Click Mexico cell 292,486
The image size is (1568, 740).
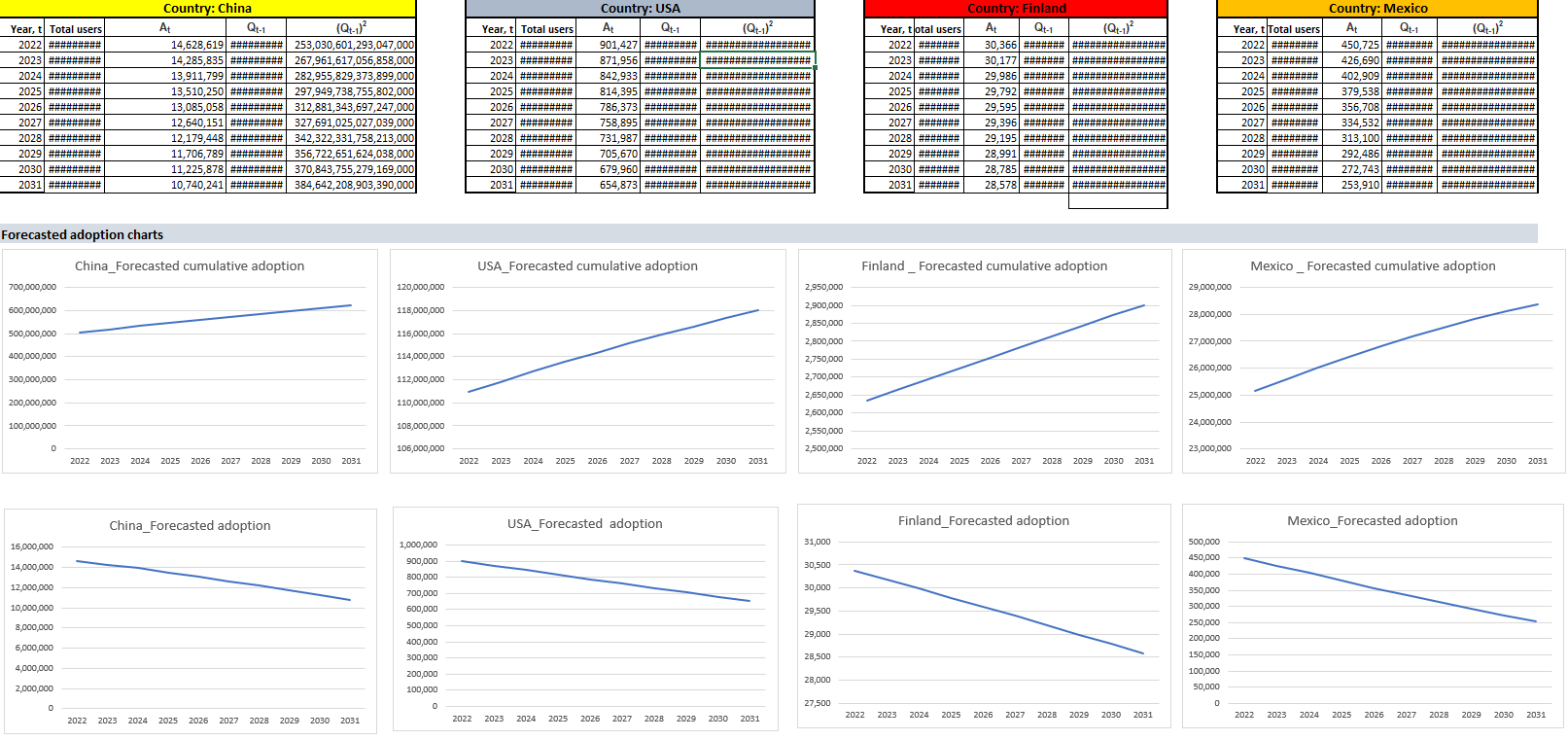click(1352, 154)
